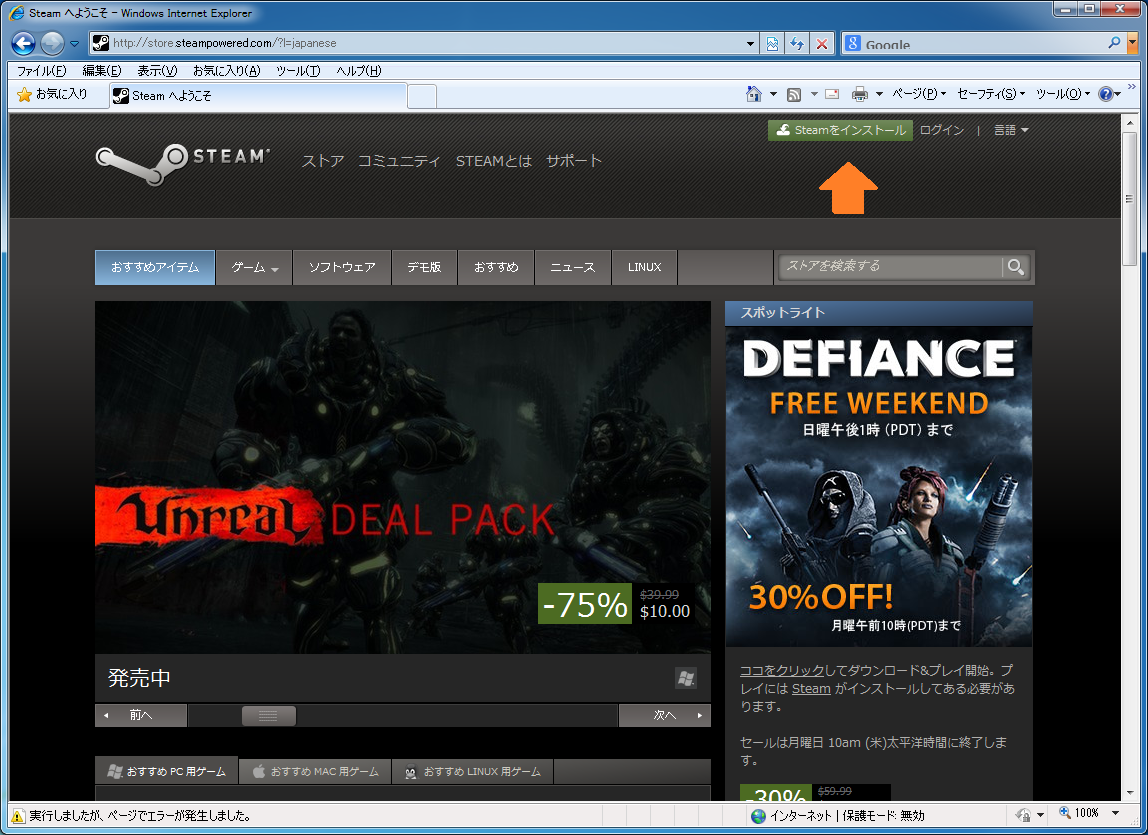Select the おすすめ PC 用ゲーム tab
Screen dimensions: 1148x835
tap(166, 771)
